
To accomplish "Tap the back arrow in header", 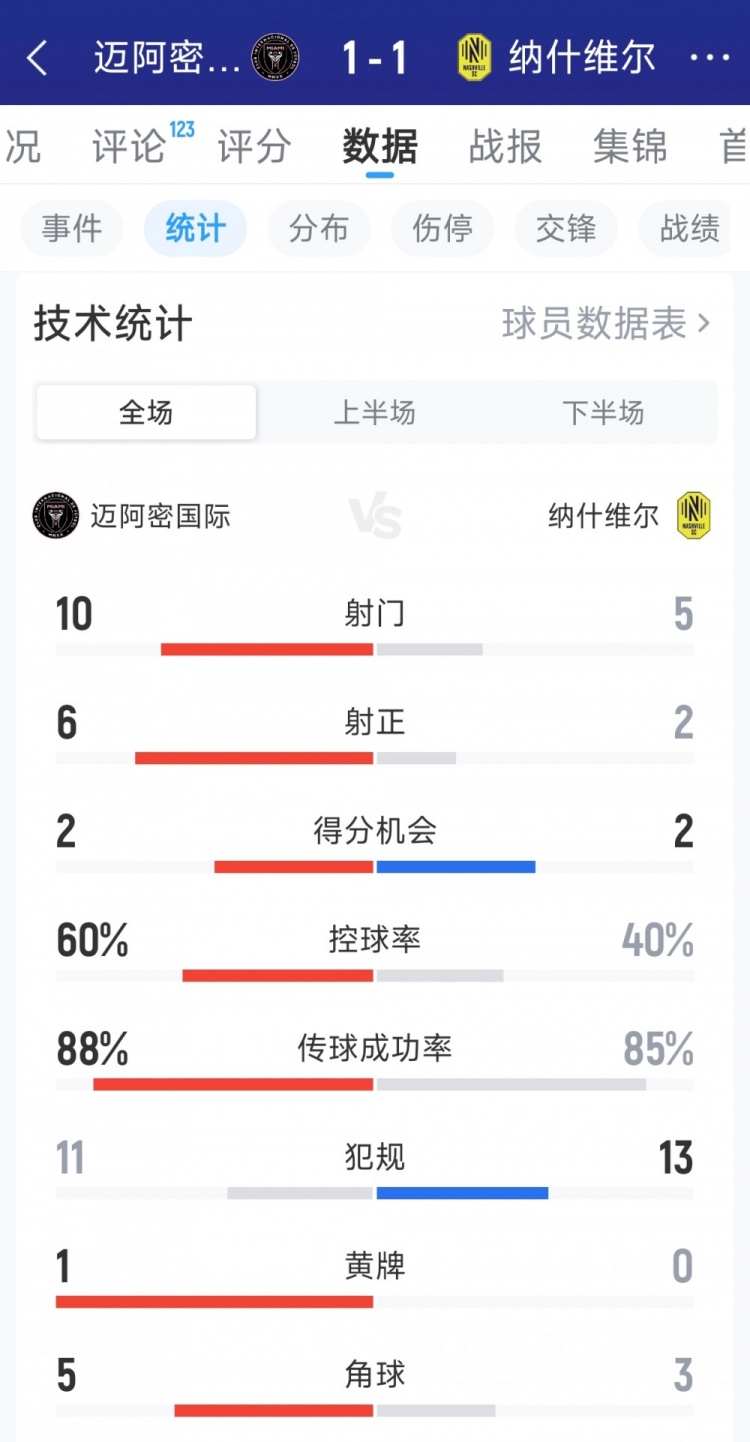I will point(37,58).
